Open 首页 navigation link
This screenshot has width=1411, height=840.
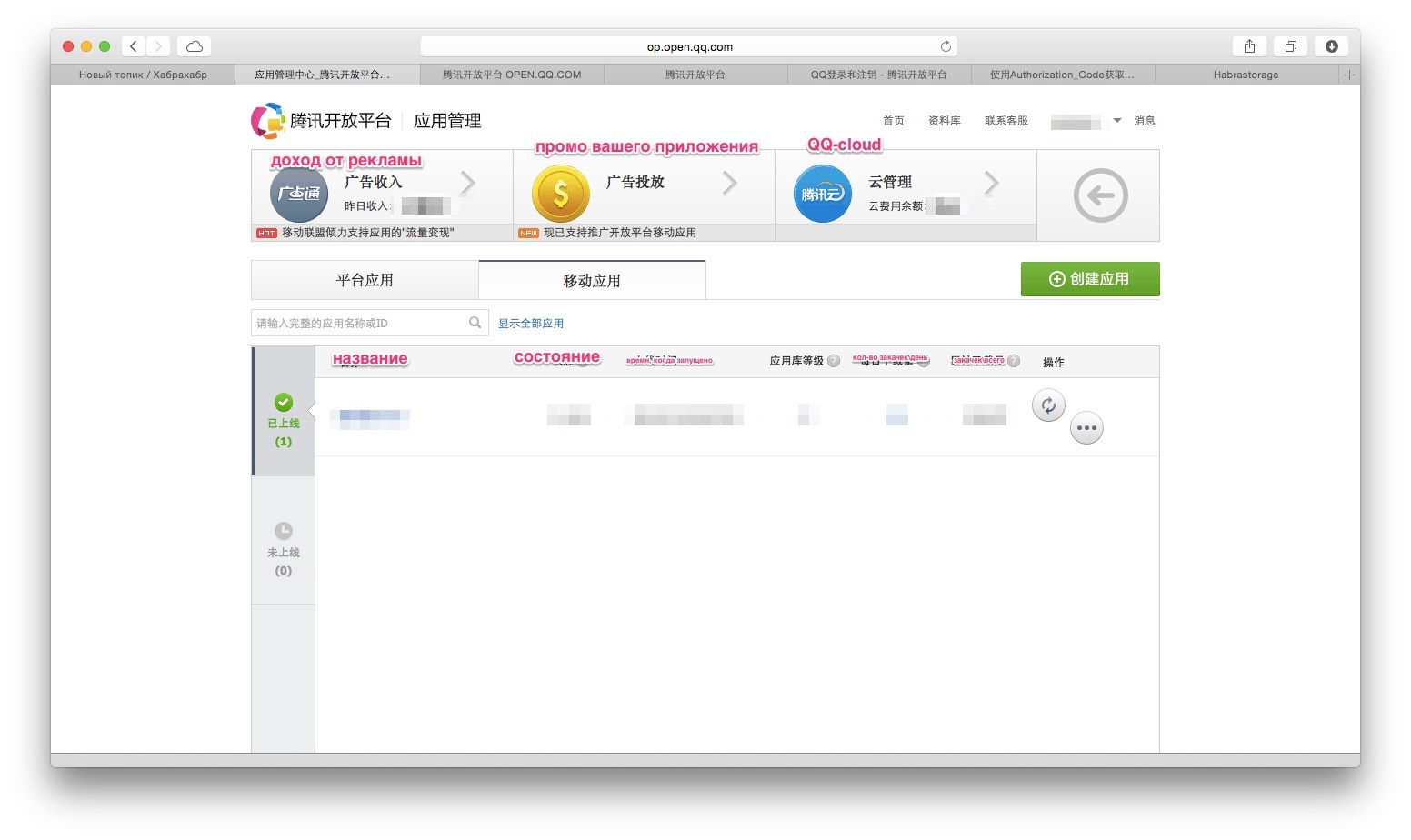point(894,121)
